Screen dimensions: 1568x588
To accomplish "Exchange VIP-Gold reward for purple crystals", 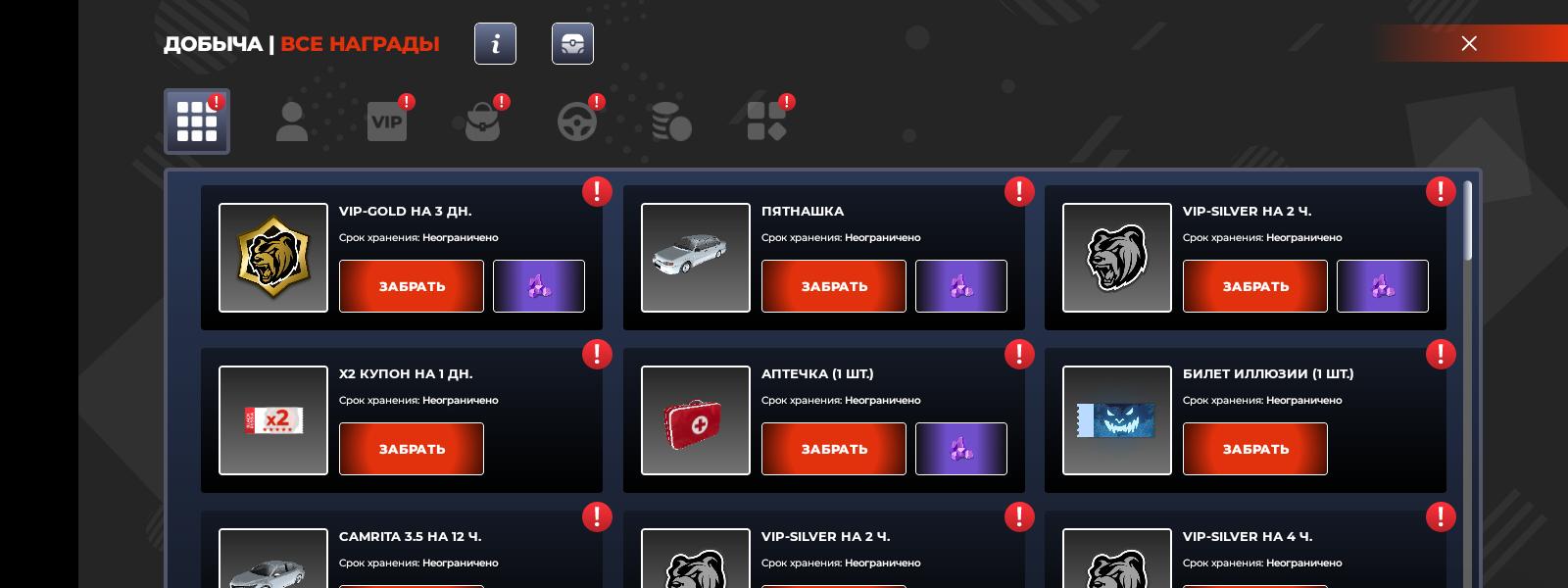I will [x=539, y=286].
